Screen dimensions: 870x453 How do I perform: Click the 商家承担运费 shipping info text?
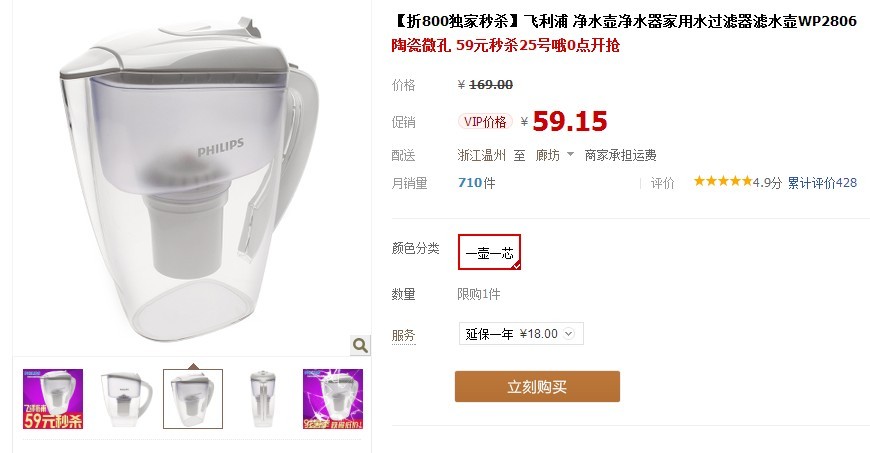620,155
